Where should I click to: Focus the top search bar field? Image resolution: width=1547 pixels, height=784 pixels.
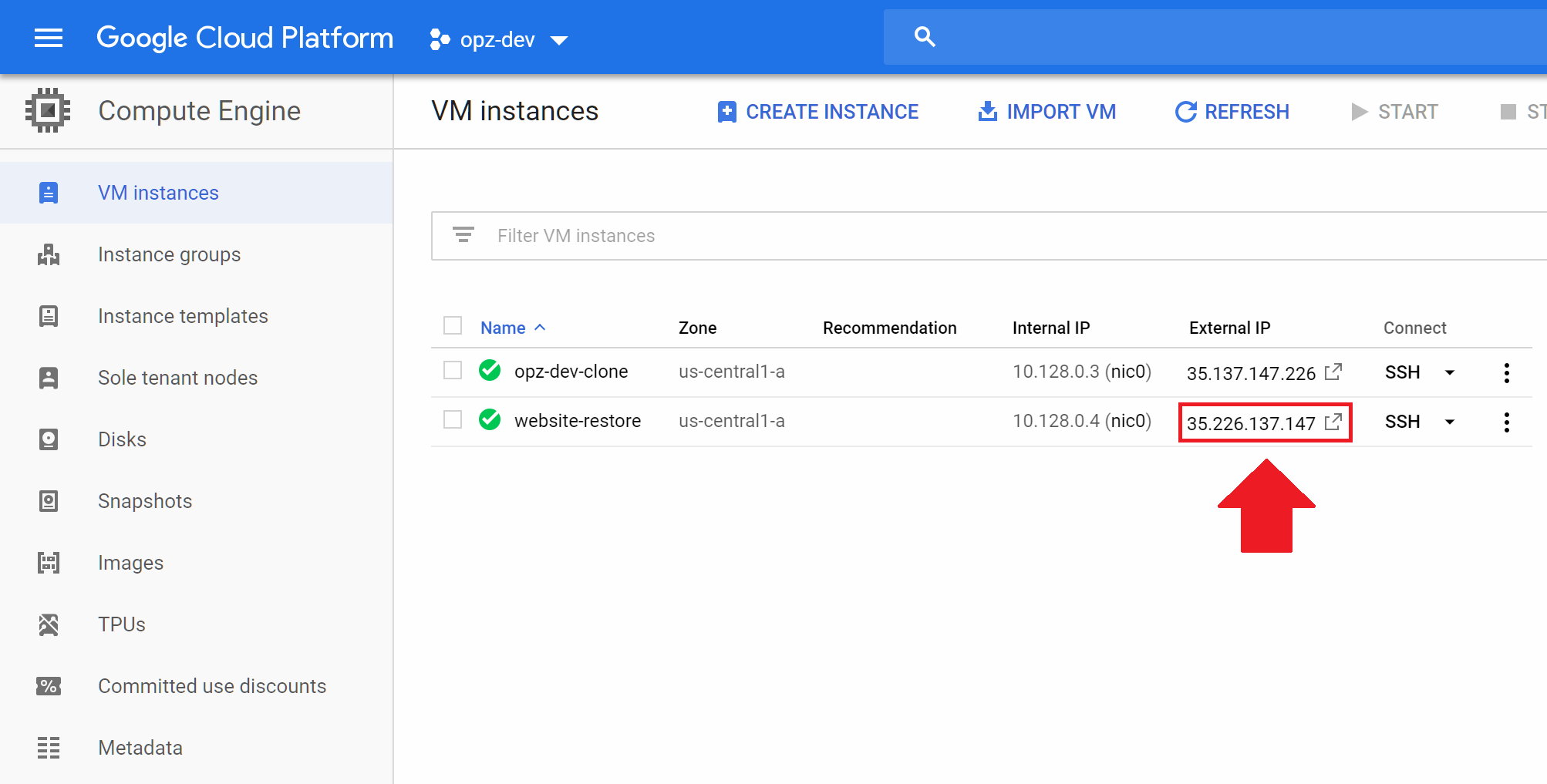pyautogui.click(x=1215, y=37)
